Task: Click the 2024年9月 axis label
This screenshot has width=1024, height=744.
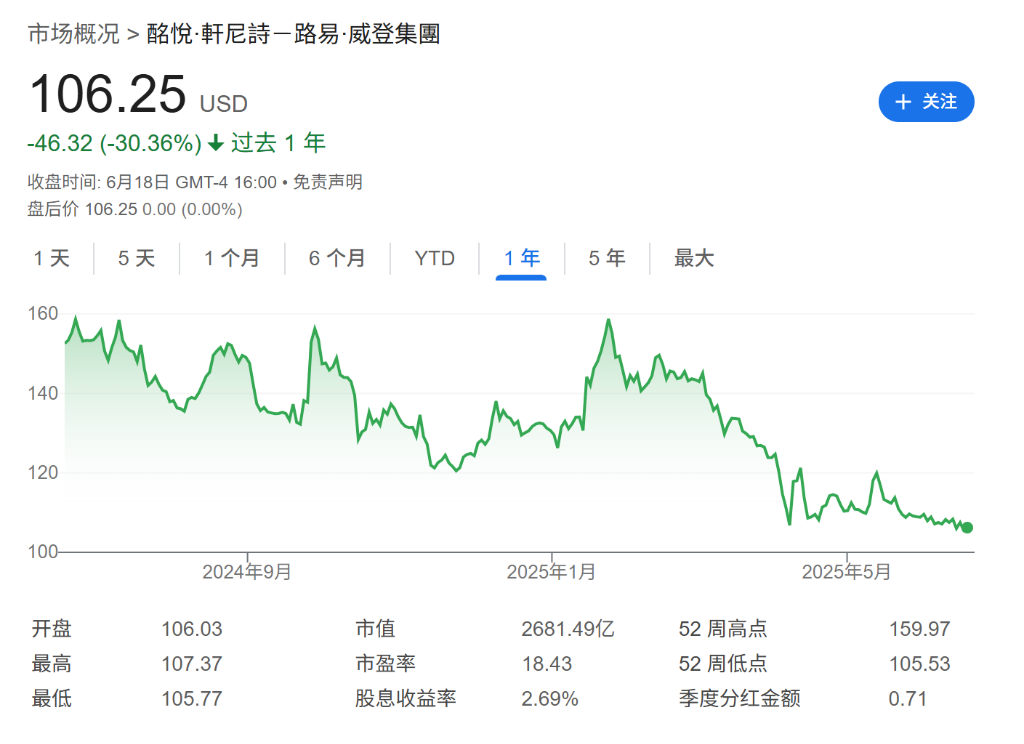Action: click(246, 572)
